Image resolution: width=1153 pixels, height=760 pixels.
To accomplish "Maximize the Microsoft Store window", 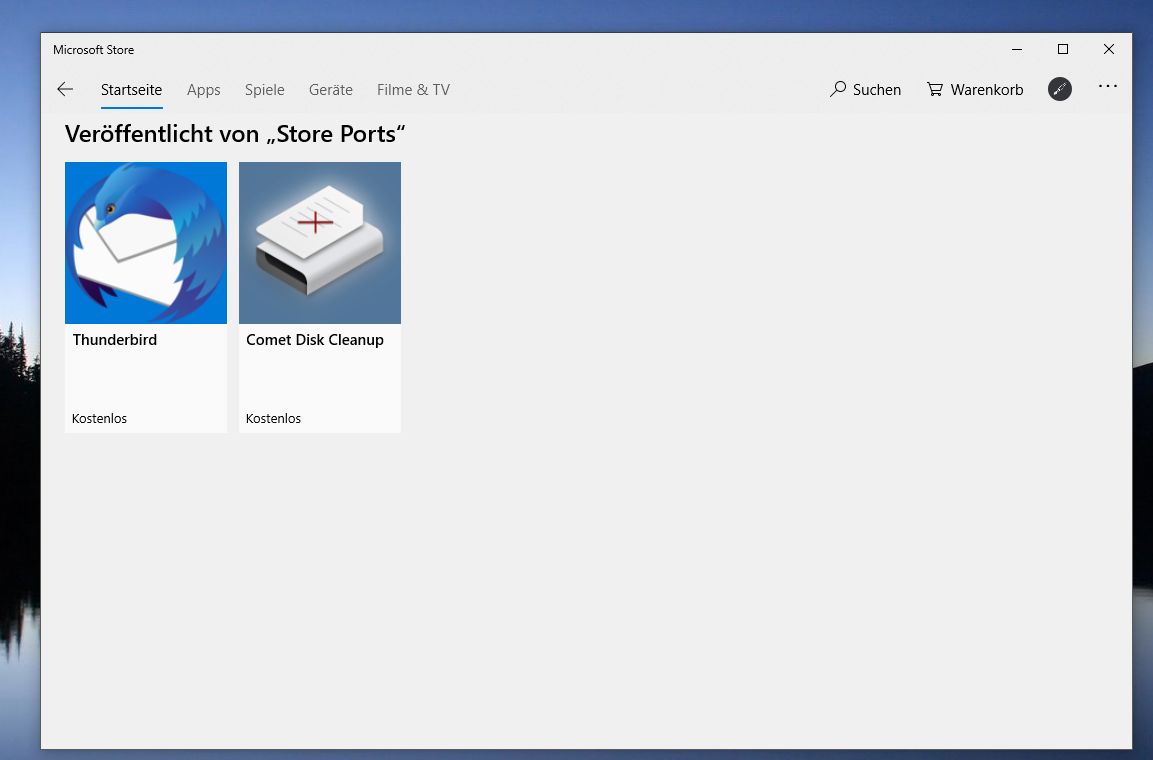I will 1063,49.
